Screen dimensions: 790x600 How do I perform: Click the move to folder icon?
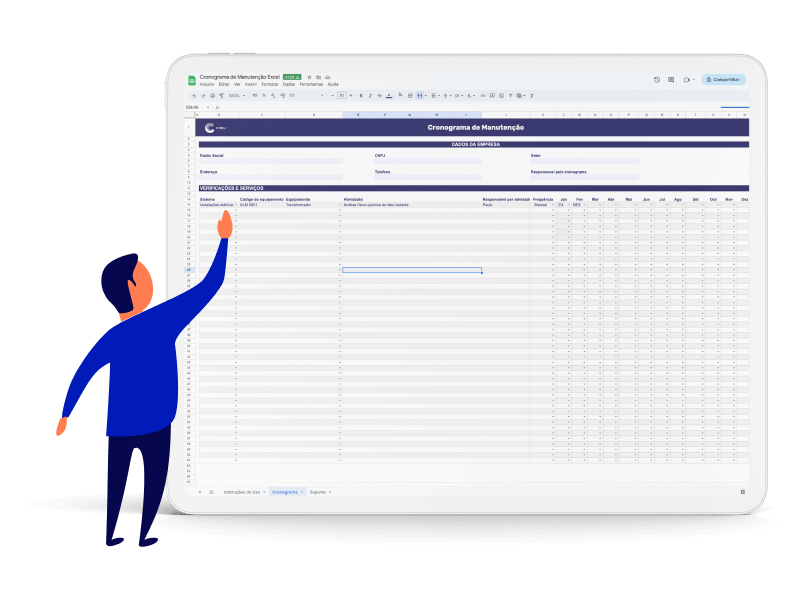coord(318,77)
